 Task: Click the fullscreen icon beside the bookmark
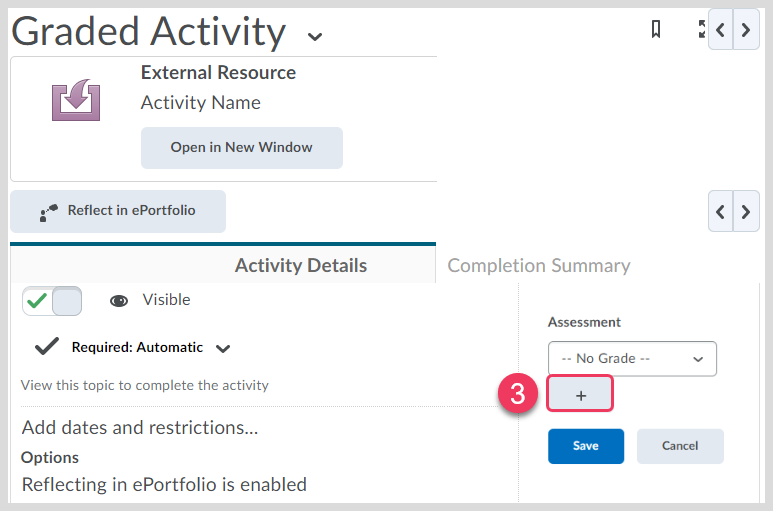tap(702, 30)
